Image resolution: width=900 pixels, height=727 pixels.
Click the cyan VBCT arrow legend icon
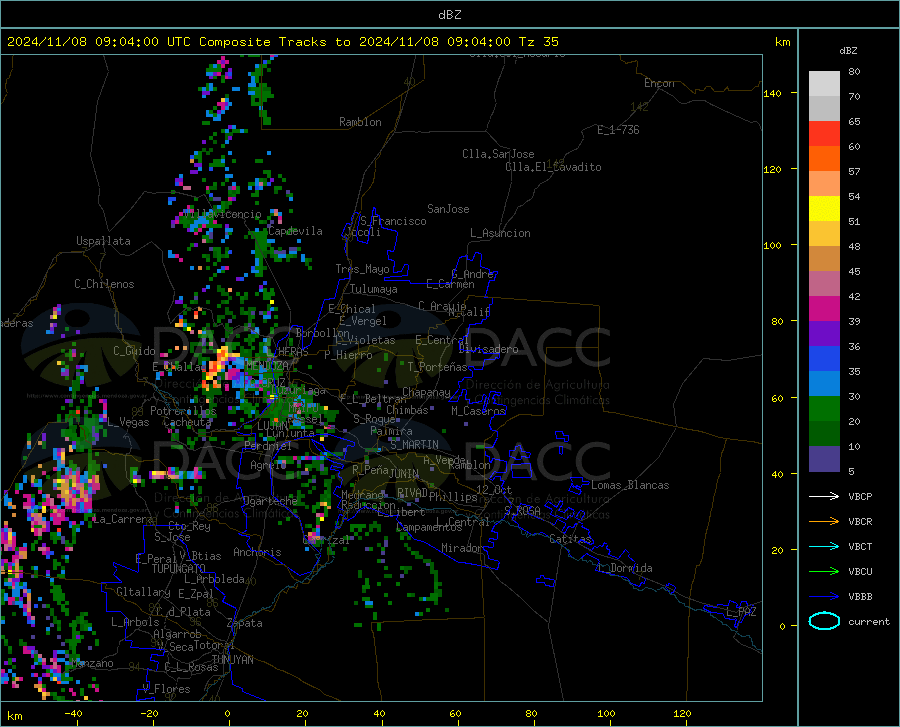click(x=824, y=546)
